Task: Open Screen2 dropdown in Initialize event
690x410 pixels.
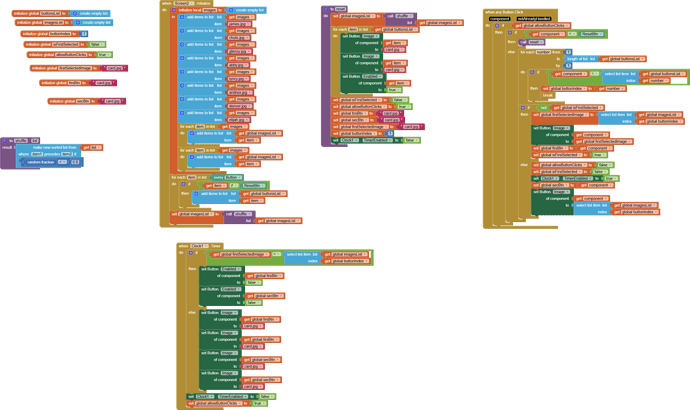Action: pos(184,3)
